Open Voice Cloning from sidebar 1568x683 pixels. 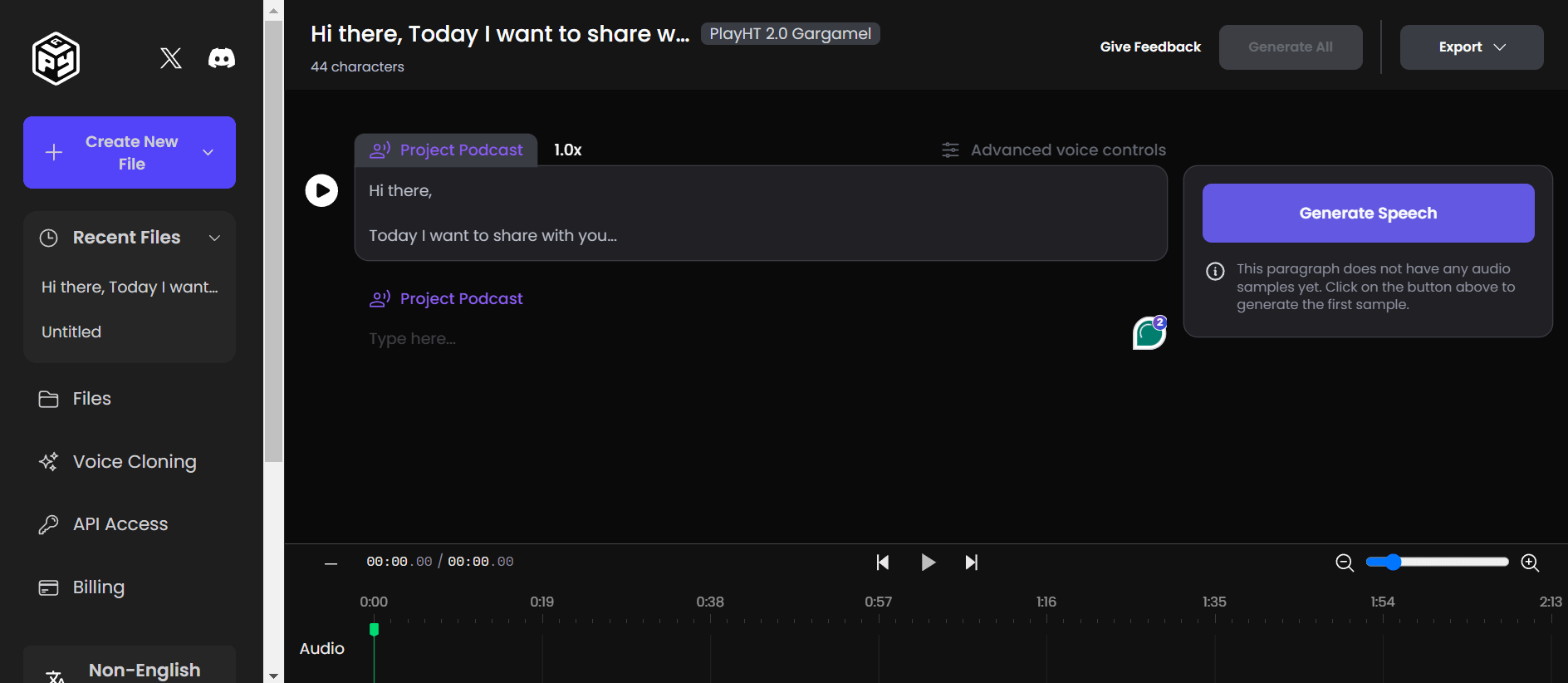coord(134,462)
